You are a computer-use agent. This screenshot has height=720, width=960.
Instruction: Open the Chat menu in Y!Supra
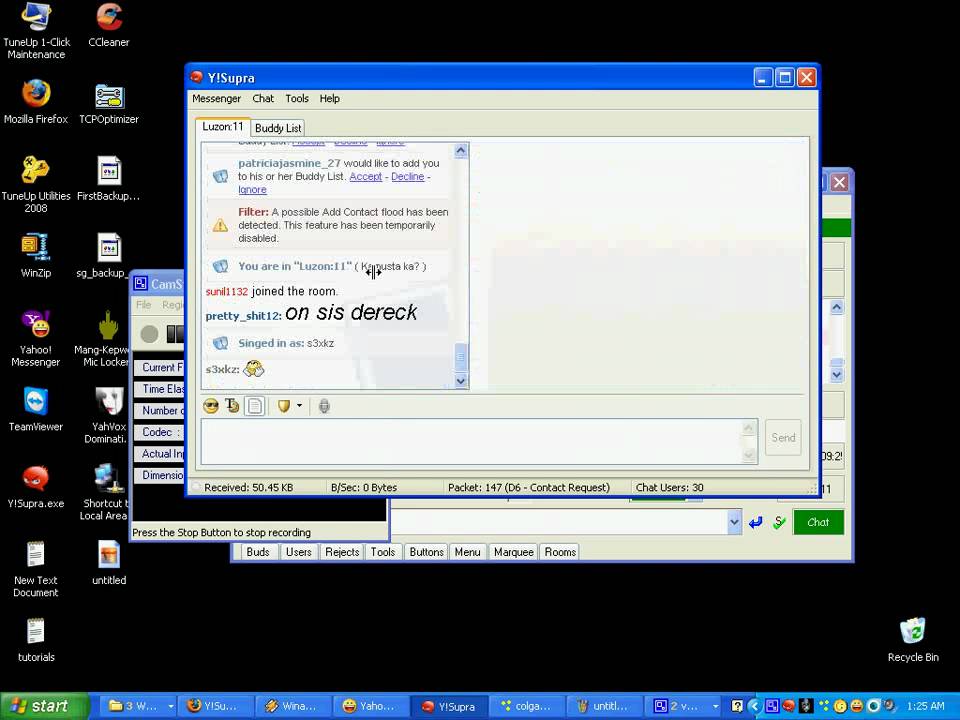pyautogui.click(x=263, y=99)
